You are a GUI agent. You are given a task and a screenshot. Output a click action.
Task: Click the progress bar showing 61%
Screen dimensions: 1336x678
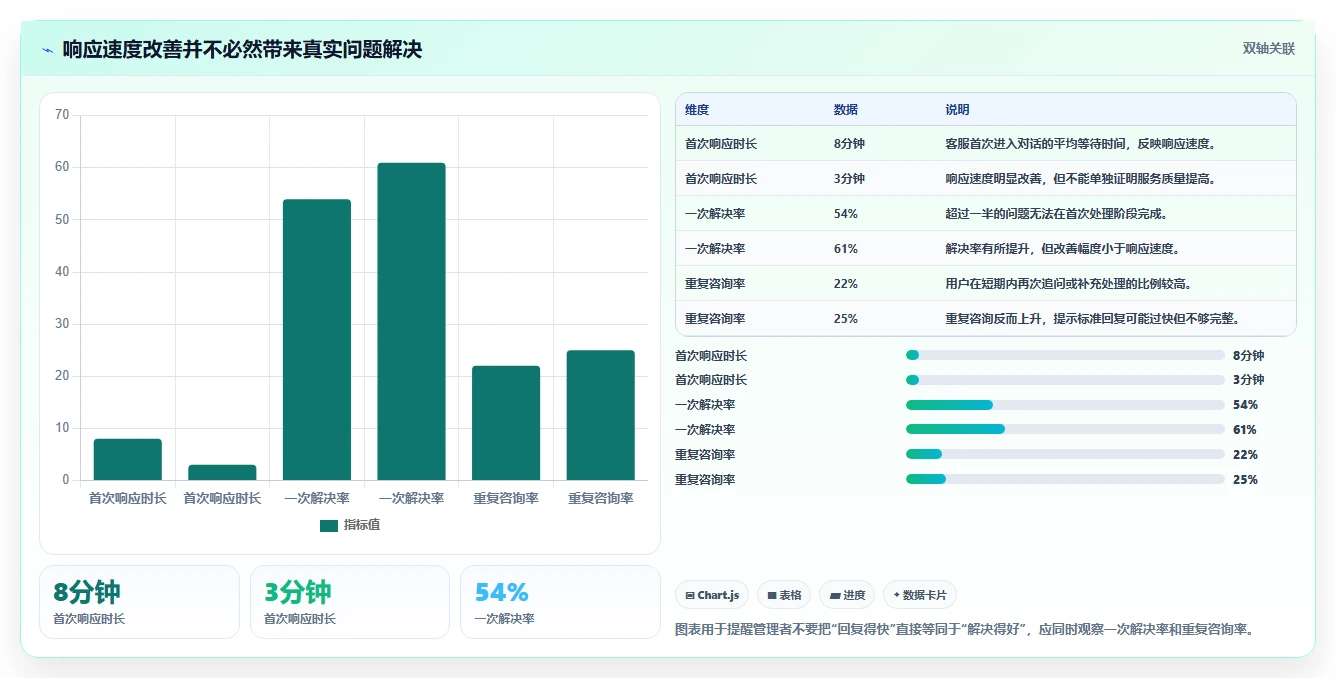pyautogui.click(x=1065, y=430)
